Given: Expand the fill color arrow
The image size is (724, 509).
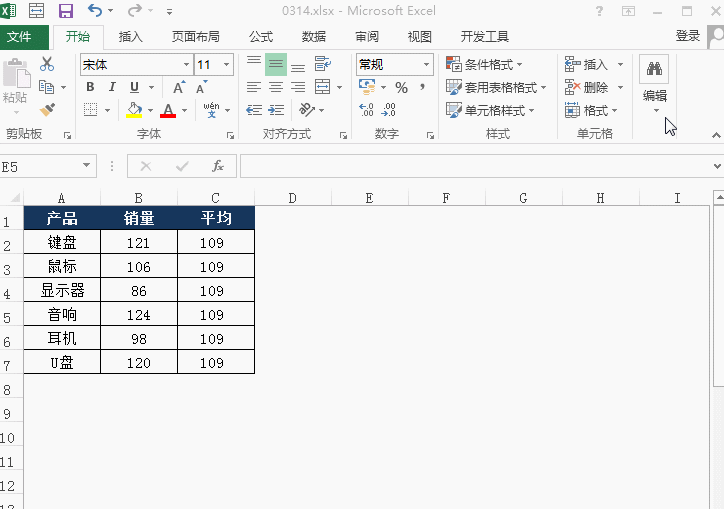Looking at the screenshot, I should point(150,110).
